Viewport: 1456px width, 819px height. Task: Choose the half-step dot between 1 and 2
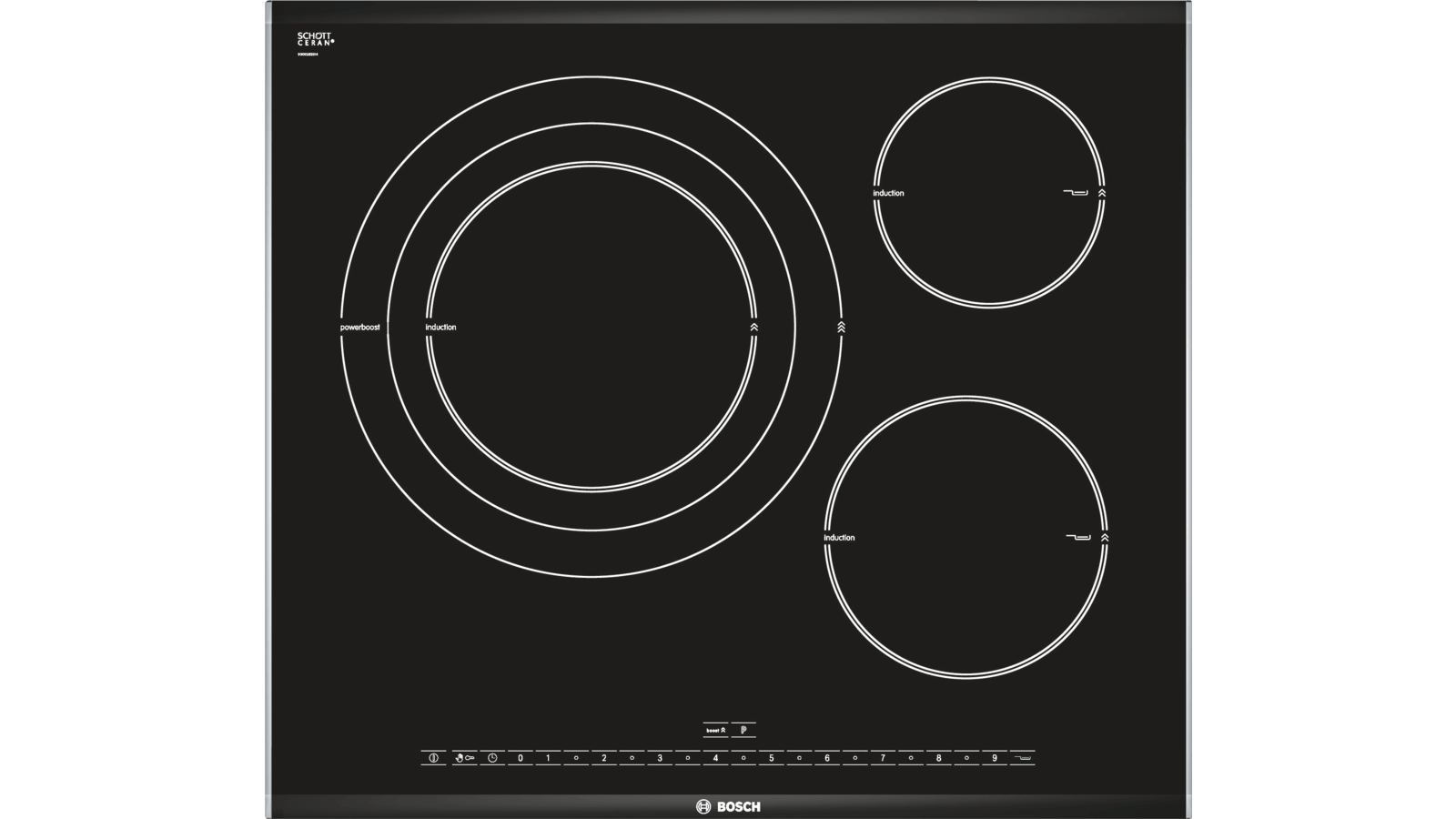[576, 757]
